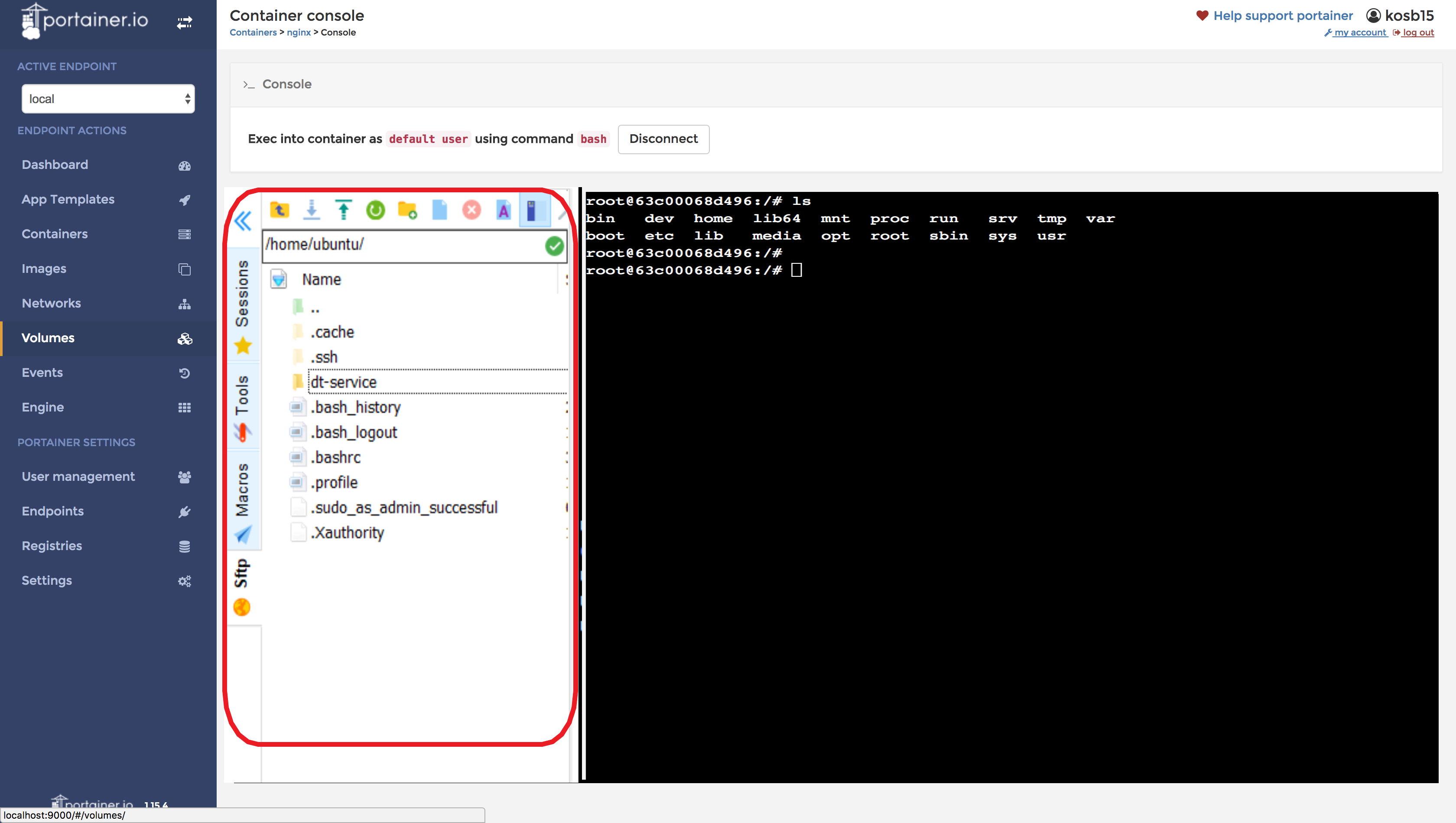Click the Disconnect button

pos(663,139)
